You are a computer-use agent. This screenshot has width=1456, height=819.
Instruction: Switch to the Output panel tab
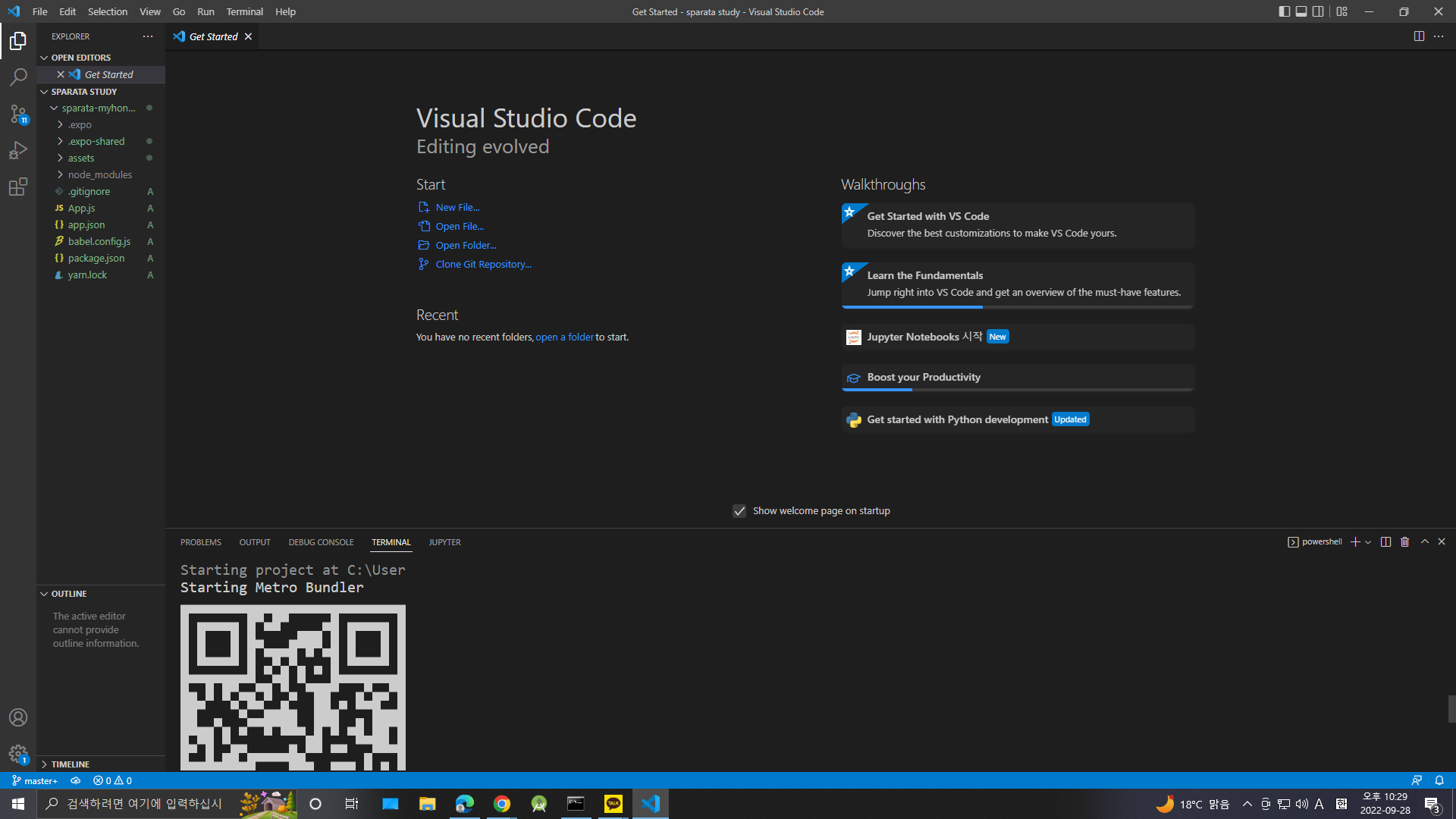tap(255, 542)
